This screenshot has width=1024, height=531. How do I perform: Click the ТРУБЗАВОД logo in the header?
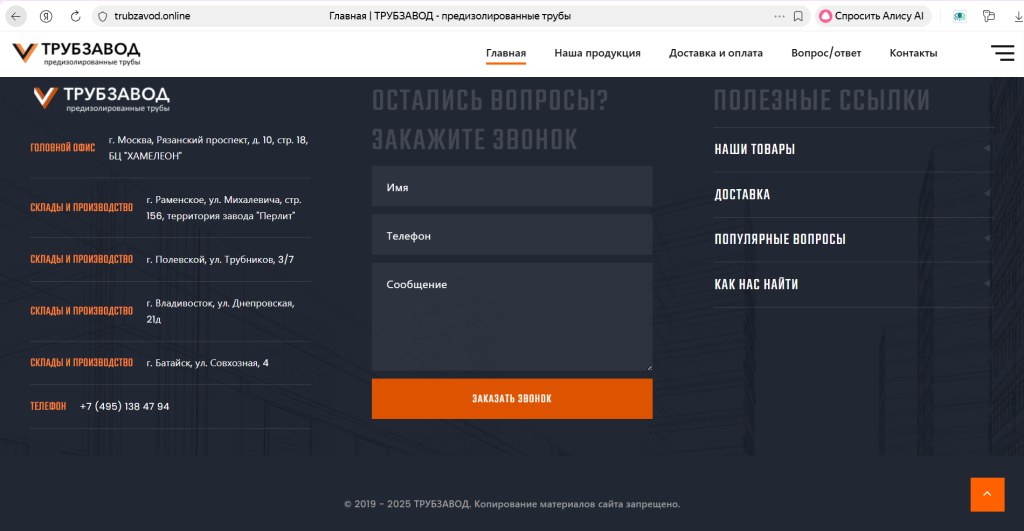77,54
